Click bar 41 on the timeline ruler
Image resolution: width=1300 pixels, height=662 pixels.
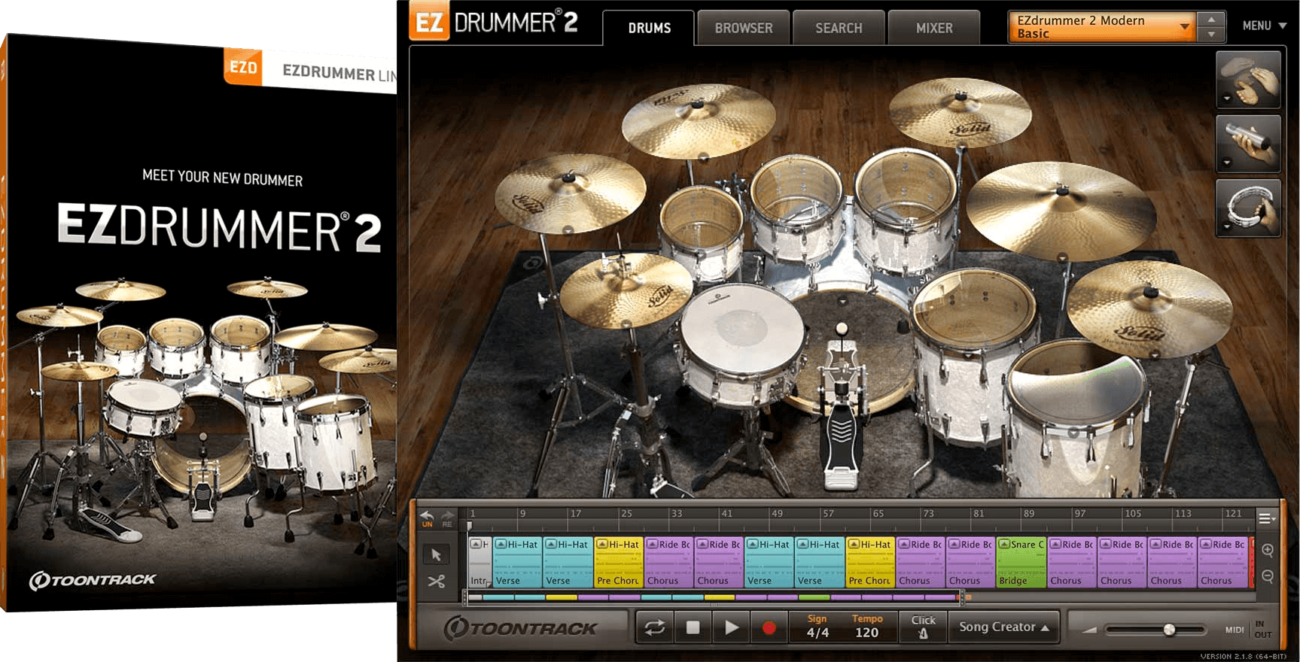(x=726, y=514)
